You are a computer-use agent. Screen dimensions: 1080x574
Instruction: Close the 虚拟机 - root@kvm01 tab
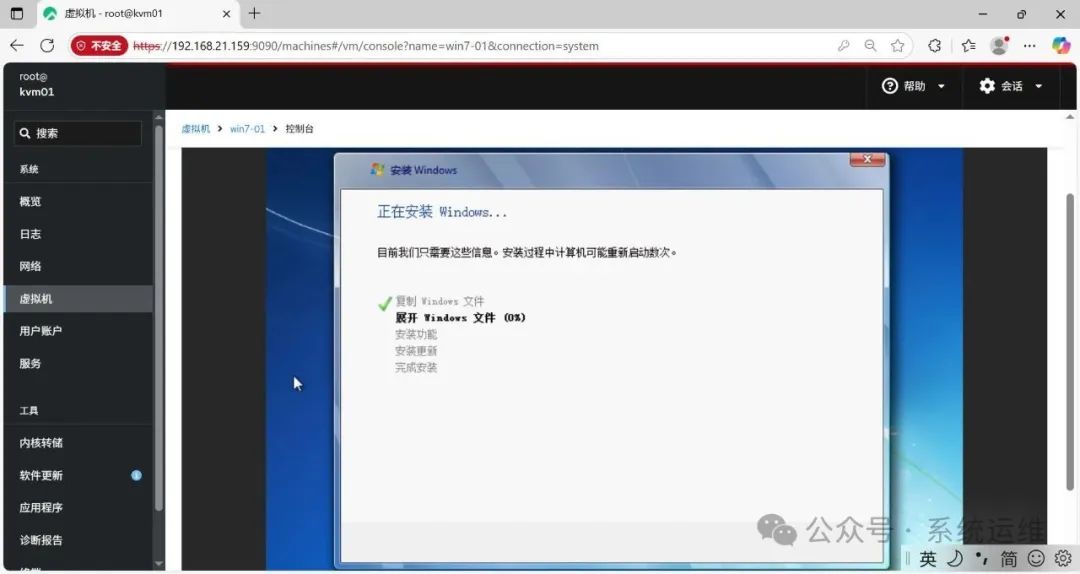click(226, 14)
